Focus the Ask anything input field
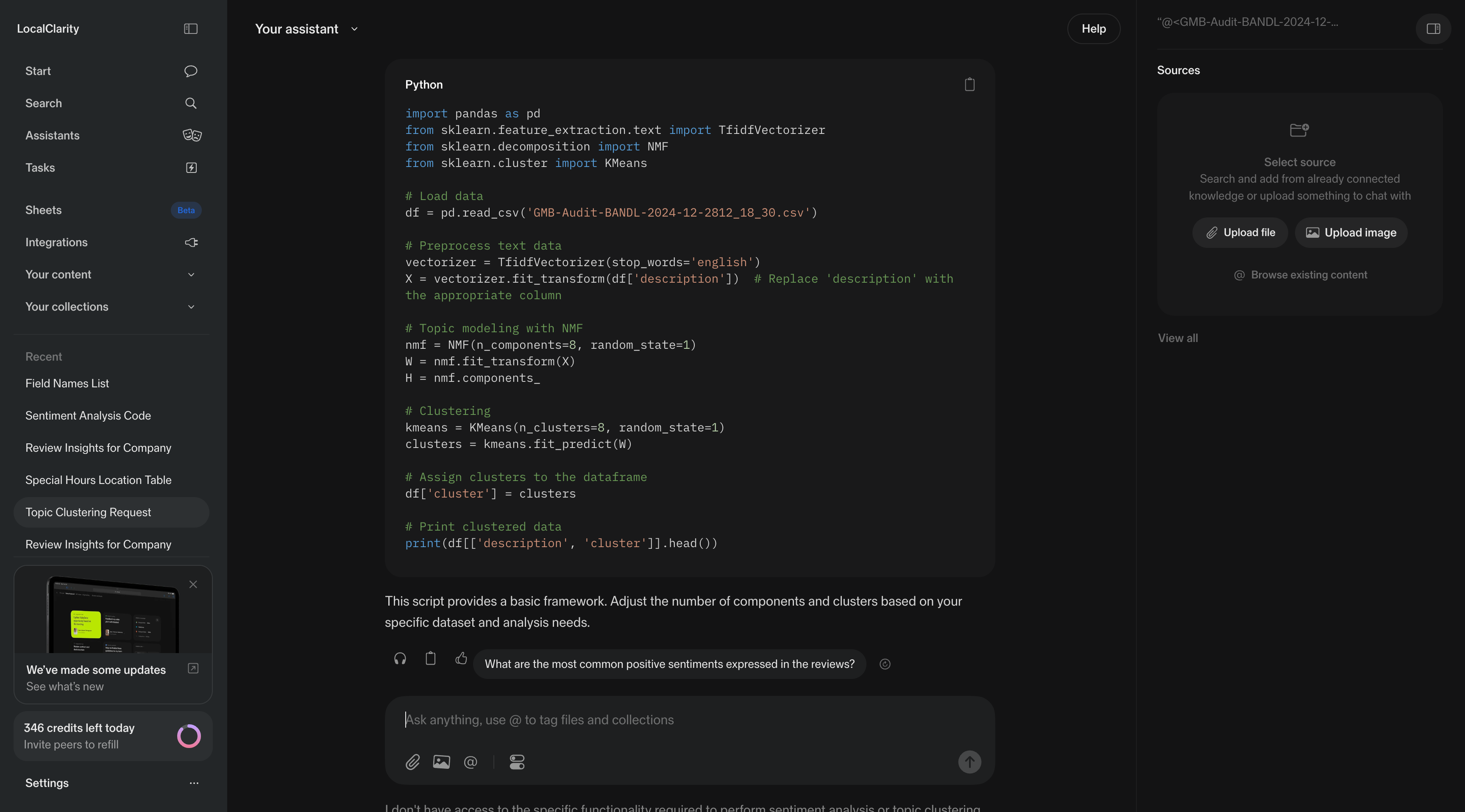The image size is (1465, 812). 689,720
